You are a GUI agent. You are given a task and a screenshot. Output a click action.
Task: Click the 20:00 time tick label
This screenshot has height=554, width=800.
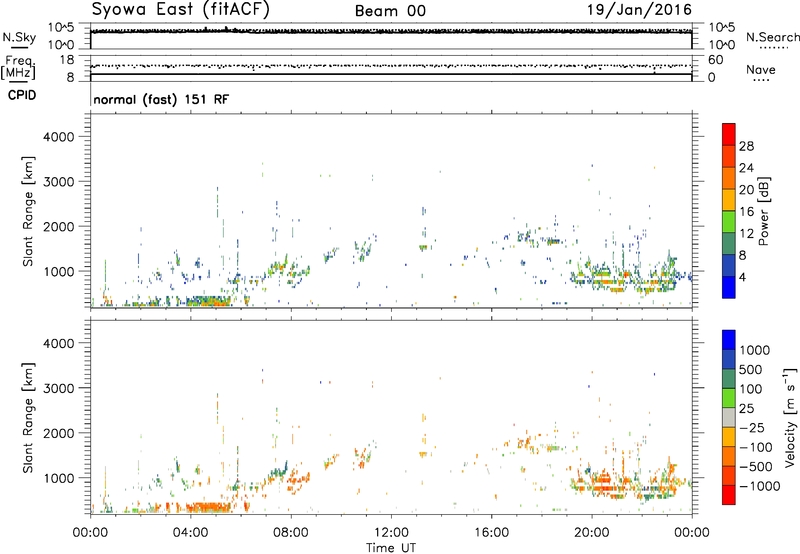[x=592, y=533]
